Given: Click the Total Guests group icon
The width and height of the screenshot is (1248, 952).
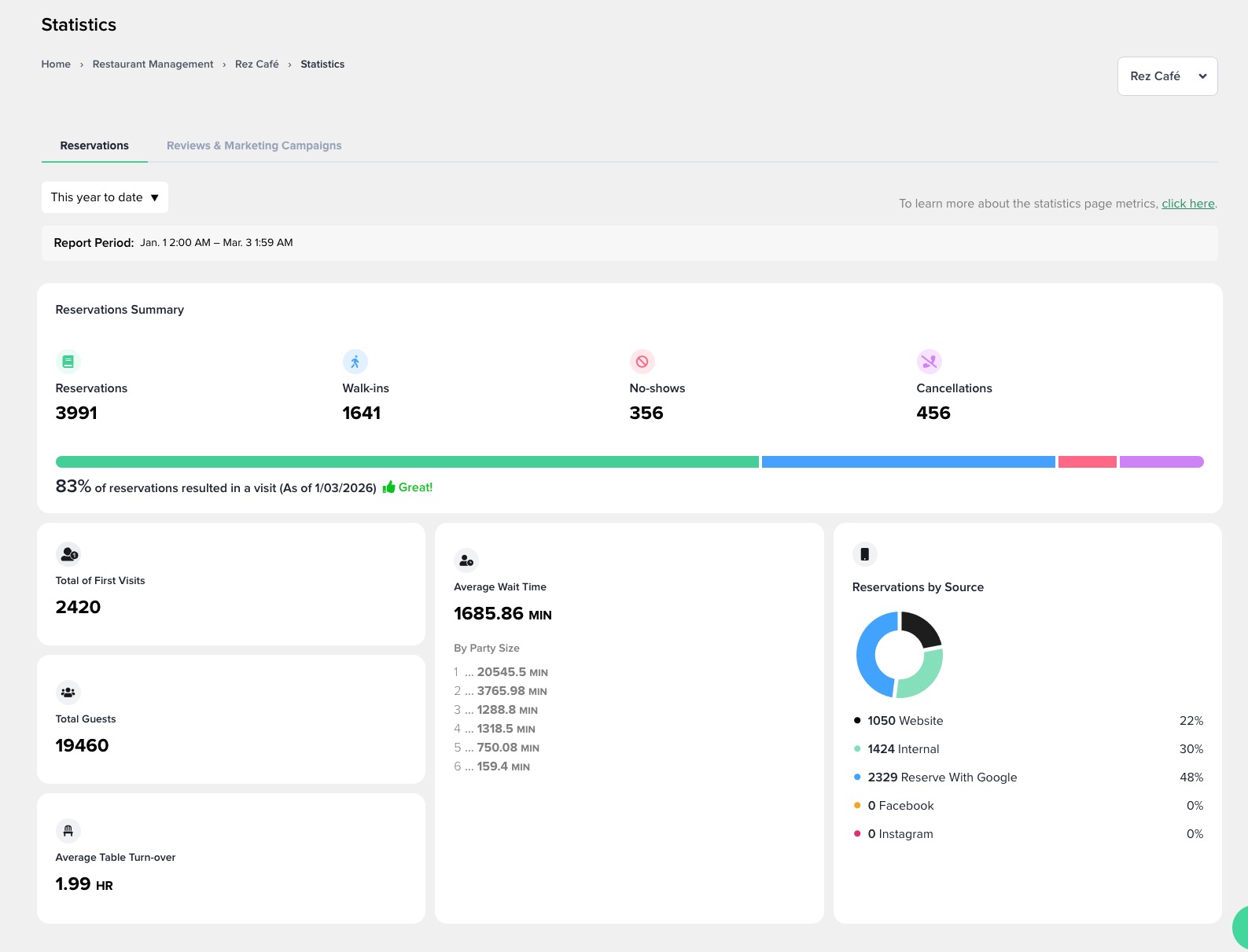Looking at the screenshot, I should [68, 693].
